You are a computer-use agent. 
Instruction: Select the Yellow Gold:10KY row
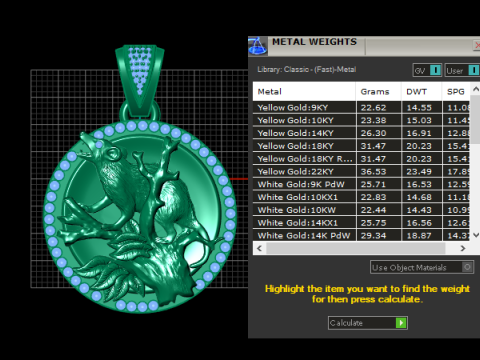(361, 120)
